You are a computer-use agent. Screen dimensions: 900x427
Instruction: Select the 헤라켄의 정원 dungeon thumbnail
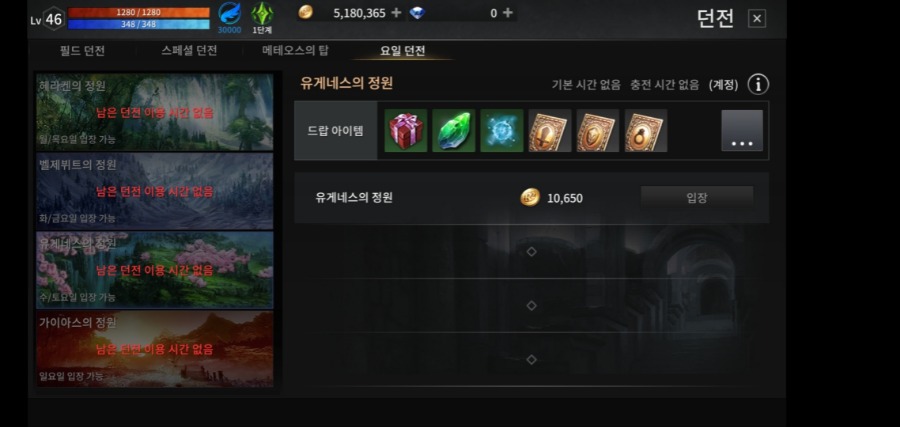[155, 112]
